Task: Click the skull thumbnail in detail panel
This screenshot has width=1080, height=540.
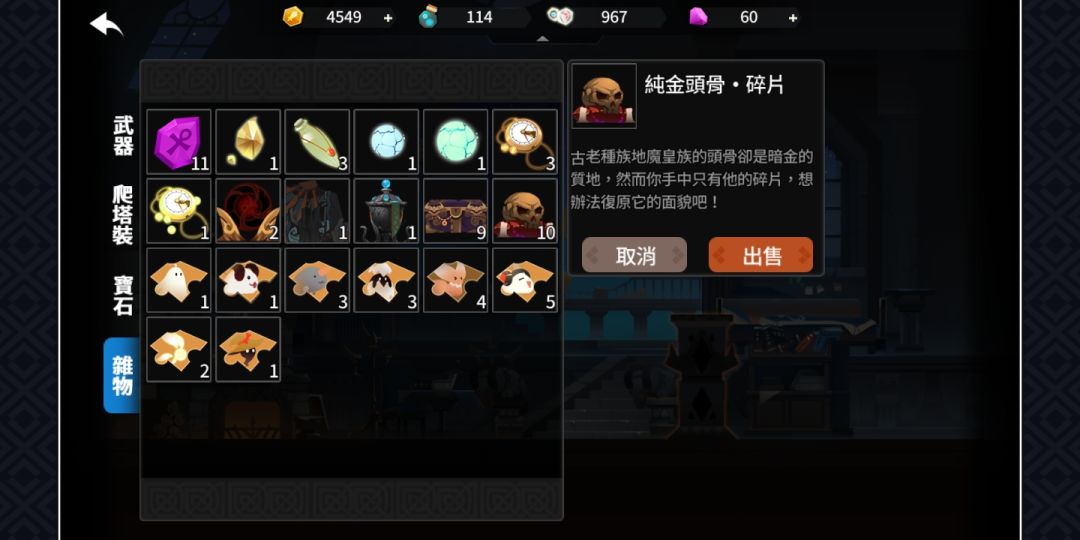Action: (x=604, y=96)
